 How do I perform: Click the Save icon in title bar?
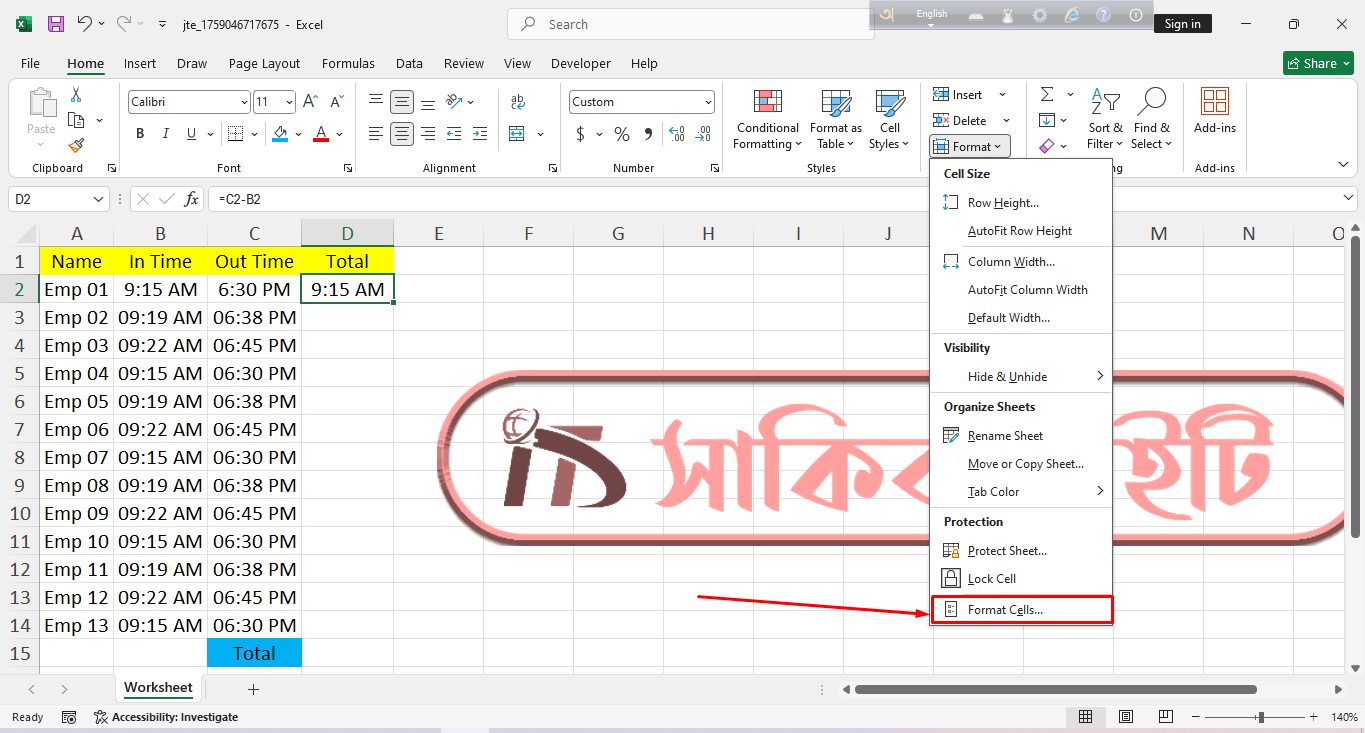[x=56, y=24]
